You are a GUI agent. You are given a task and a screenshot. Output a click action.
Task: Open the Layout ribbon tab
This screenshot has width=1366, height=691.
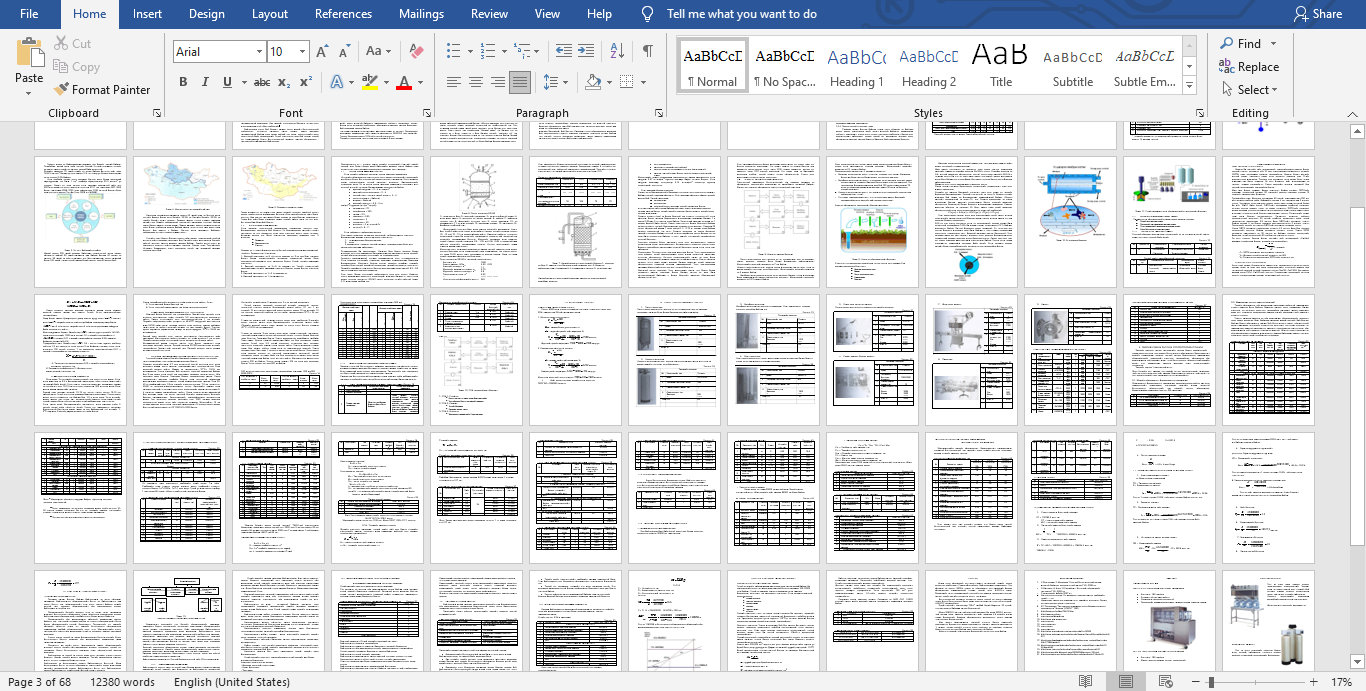[x=270, y=14]
